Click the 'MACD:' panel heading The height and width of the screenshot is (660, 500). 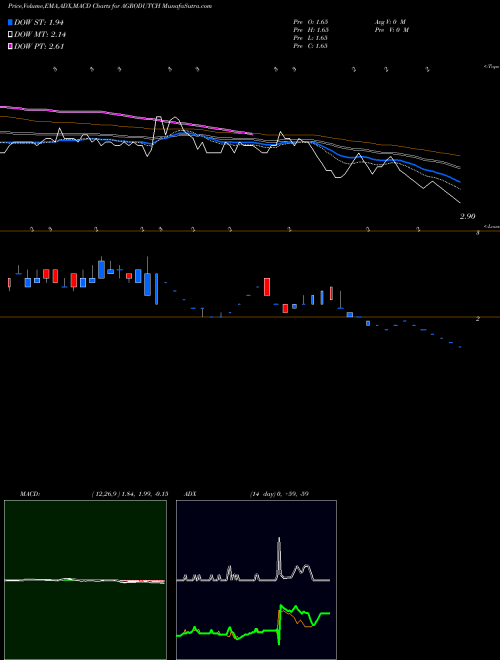[30, 494]
